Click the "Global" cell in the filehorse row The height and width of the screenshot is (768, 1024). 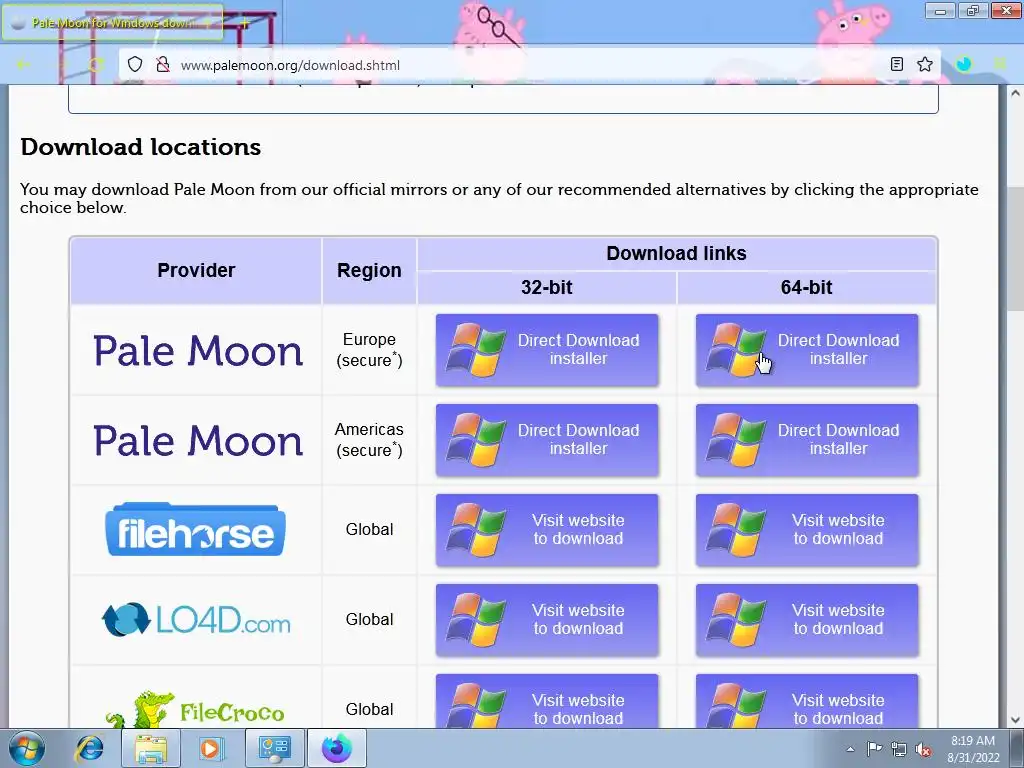(369, 530)
